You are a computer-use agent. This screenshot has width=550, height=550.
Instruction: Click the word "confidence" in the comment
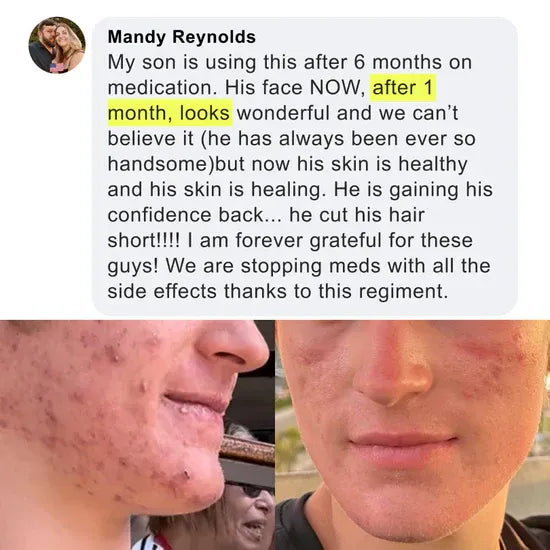click(160, 215)
